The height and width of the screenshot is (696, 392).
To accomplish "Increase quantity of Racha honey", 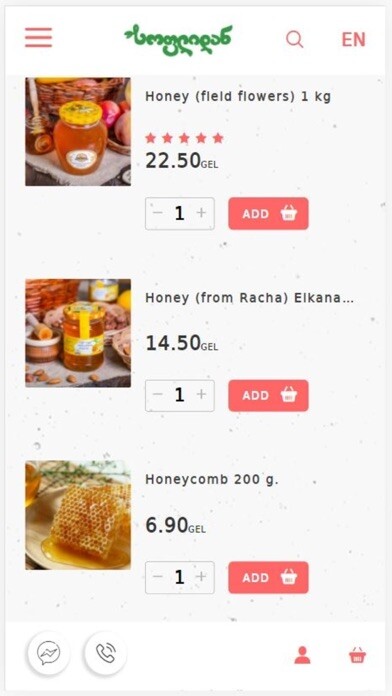I will 202,395.
